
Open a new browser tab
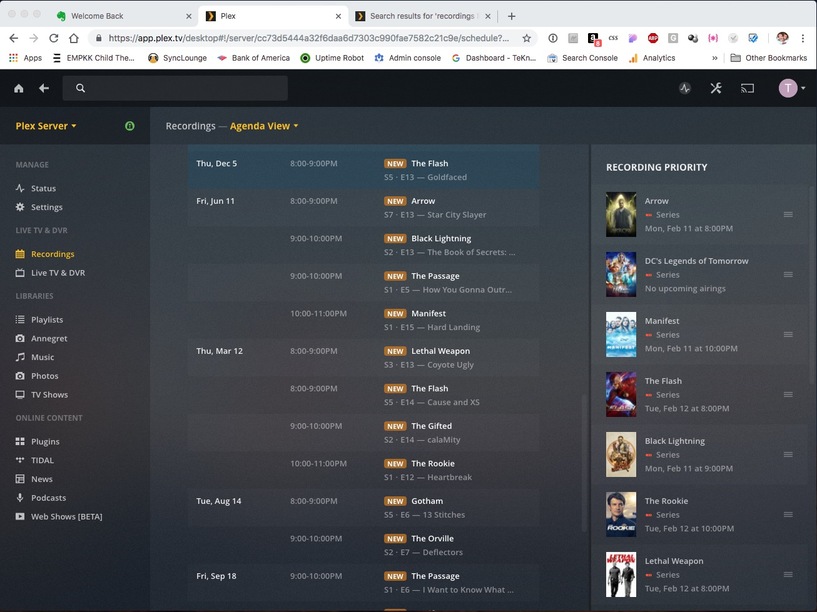pyautogui.click(x=511, y=16)
